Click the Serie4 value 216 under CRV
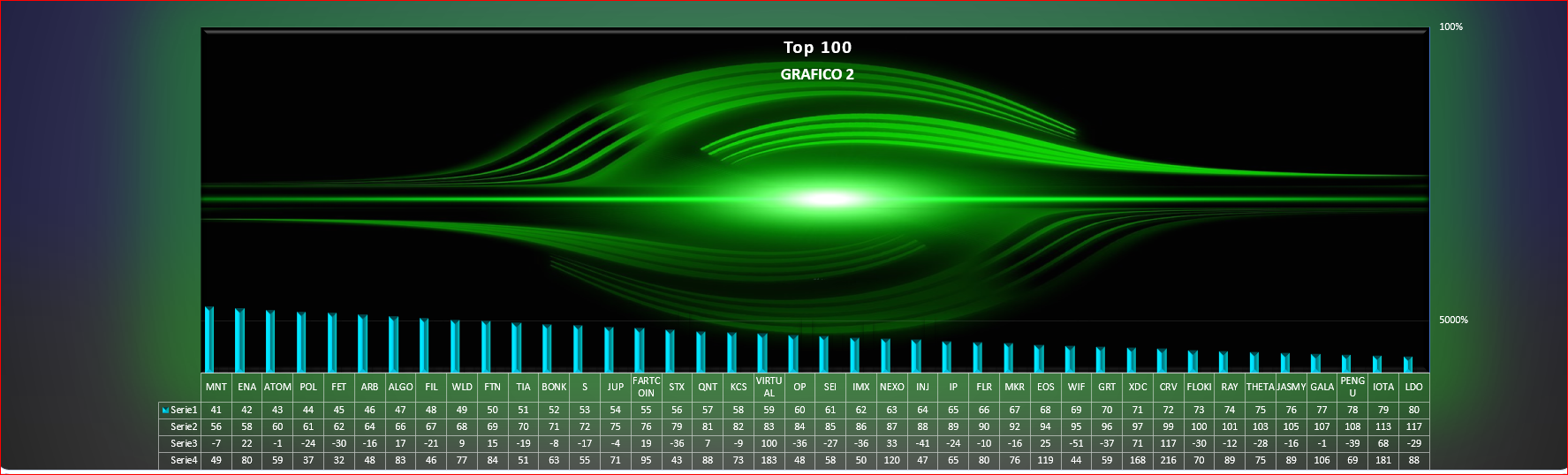Screen dimensions: 1568x475 (x=1168, y=461)
